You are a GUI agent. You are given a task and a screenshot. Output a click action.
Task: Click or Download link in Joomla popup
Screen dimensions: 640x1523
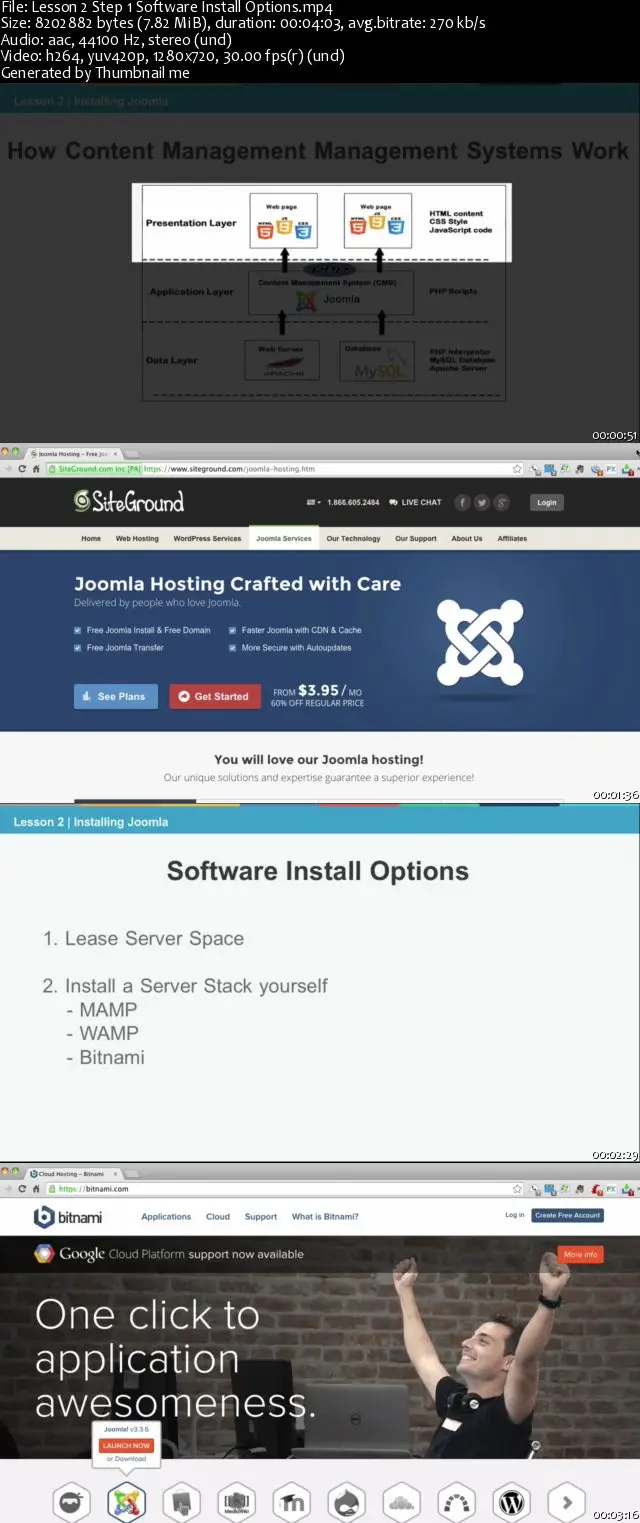tap(126, 1459)
